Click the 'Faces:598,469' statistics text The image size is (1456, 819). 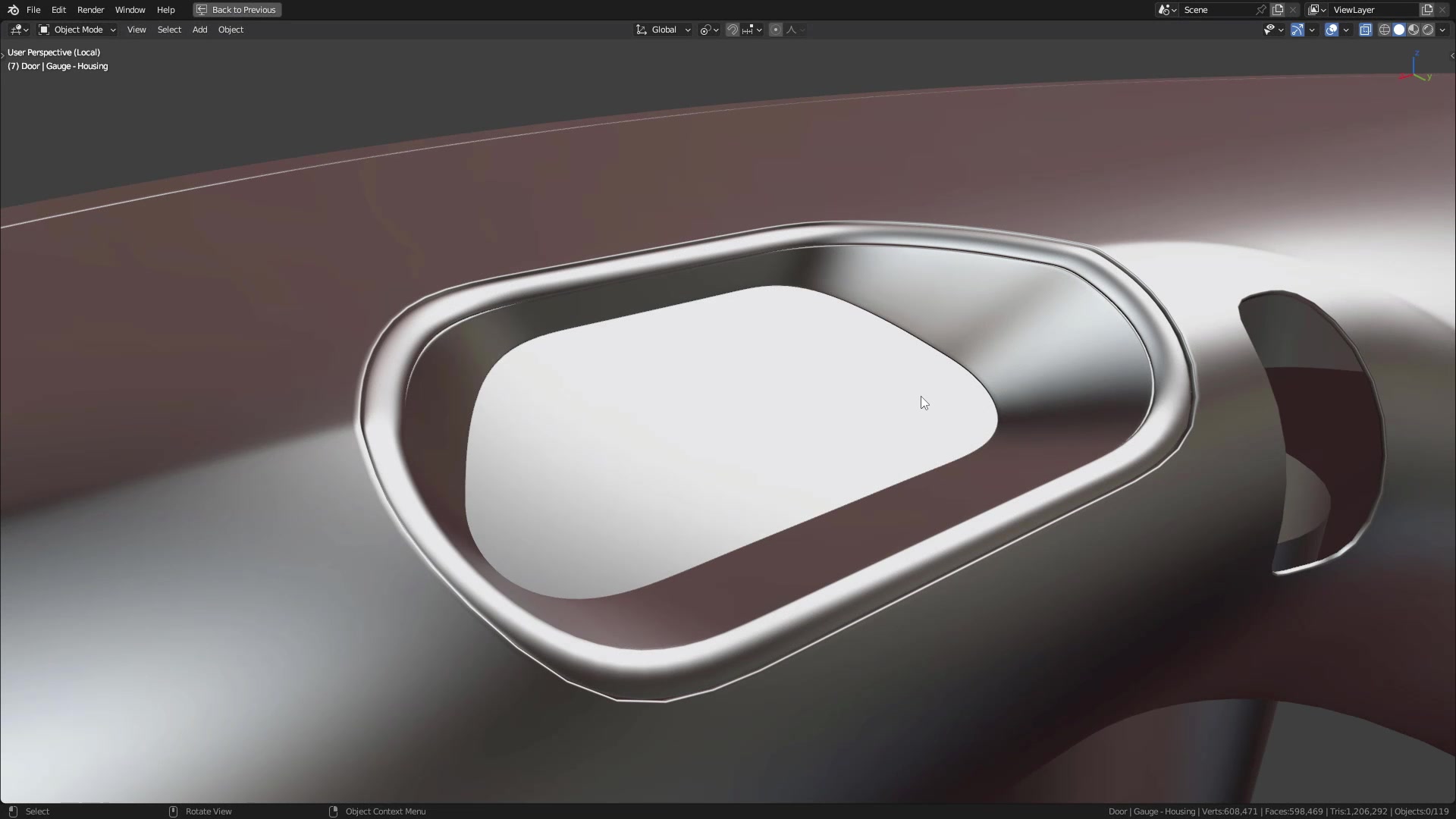(1294, 811)
